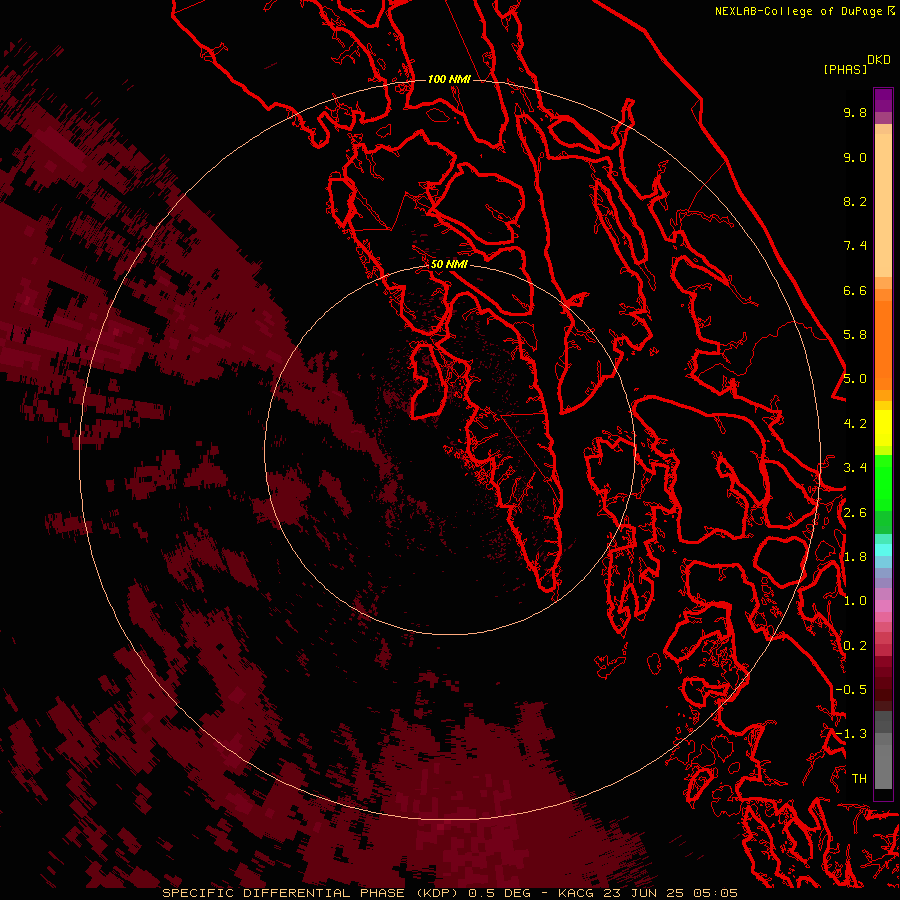Click the KACG station identifier in caption
The height and width of the screenshot is (900, 900).
click(x=576, y=893)
